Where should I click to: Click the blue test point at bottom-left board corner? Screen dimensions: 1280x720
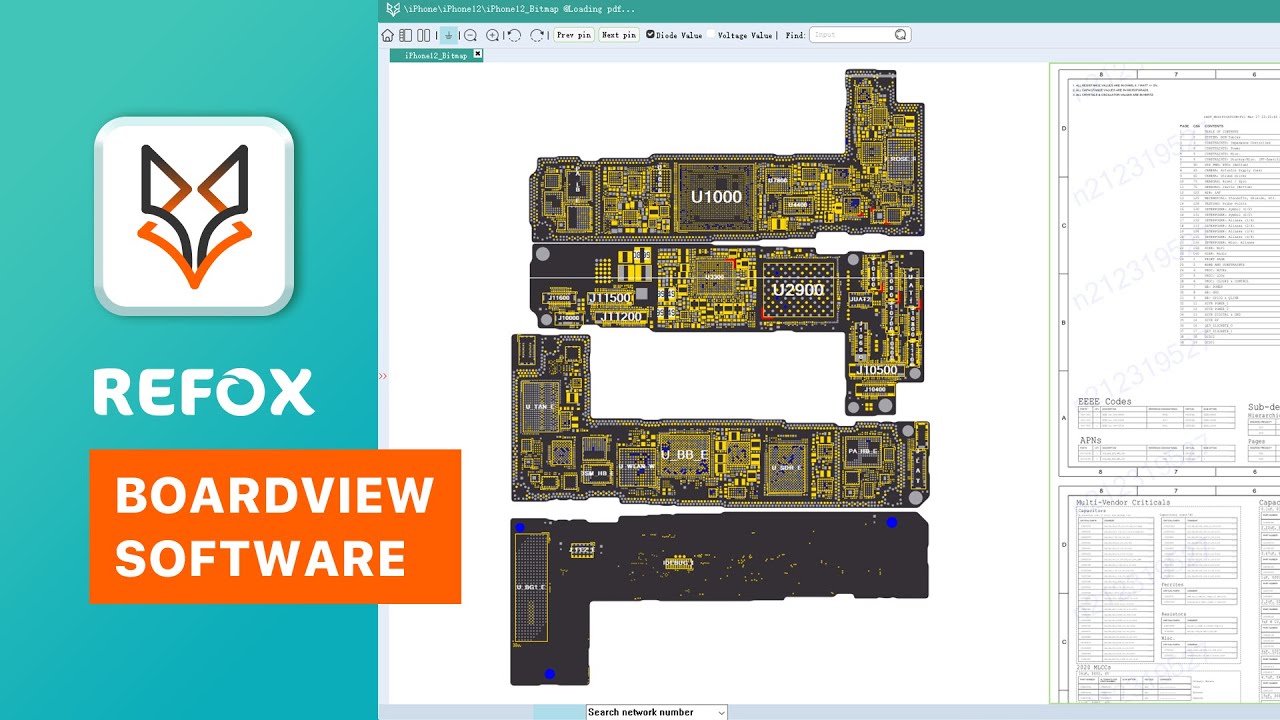click(x=549, y=675)
